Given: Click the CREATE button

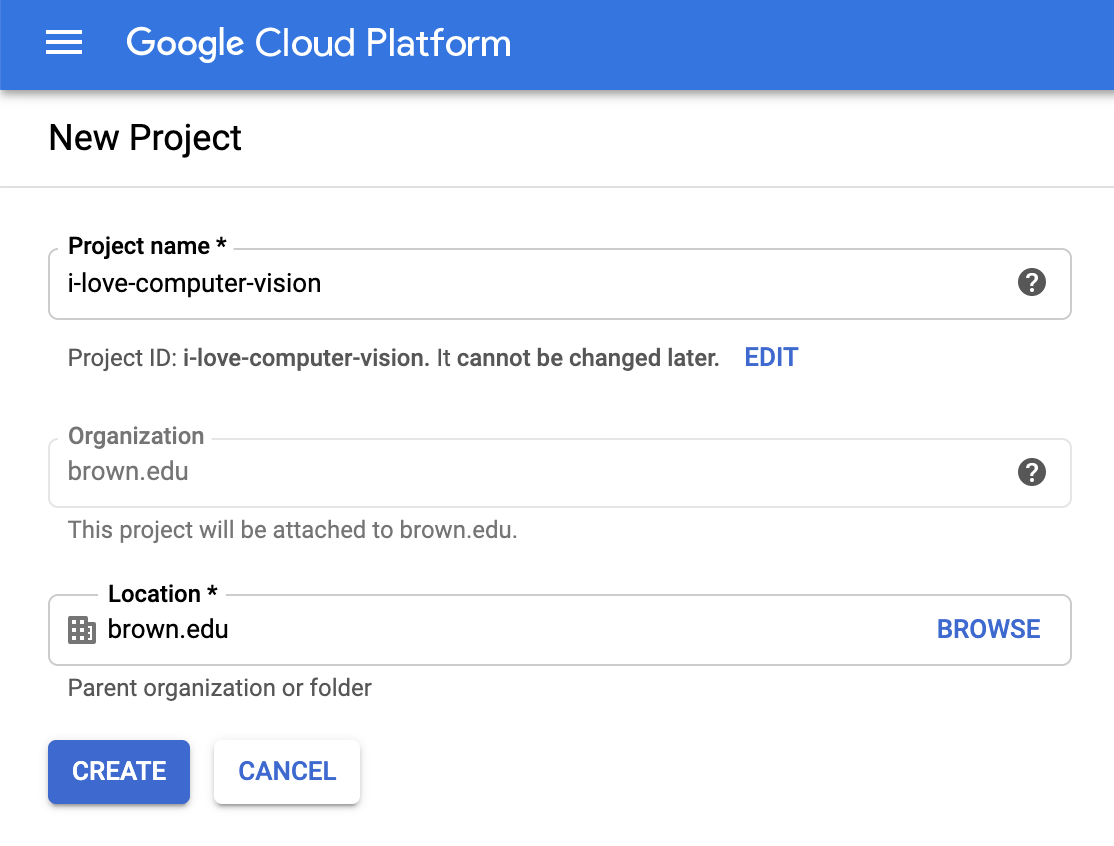Looking at the screenshot, I should (x=118, y=771).
